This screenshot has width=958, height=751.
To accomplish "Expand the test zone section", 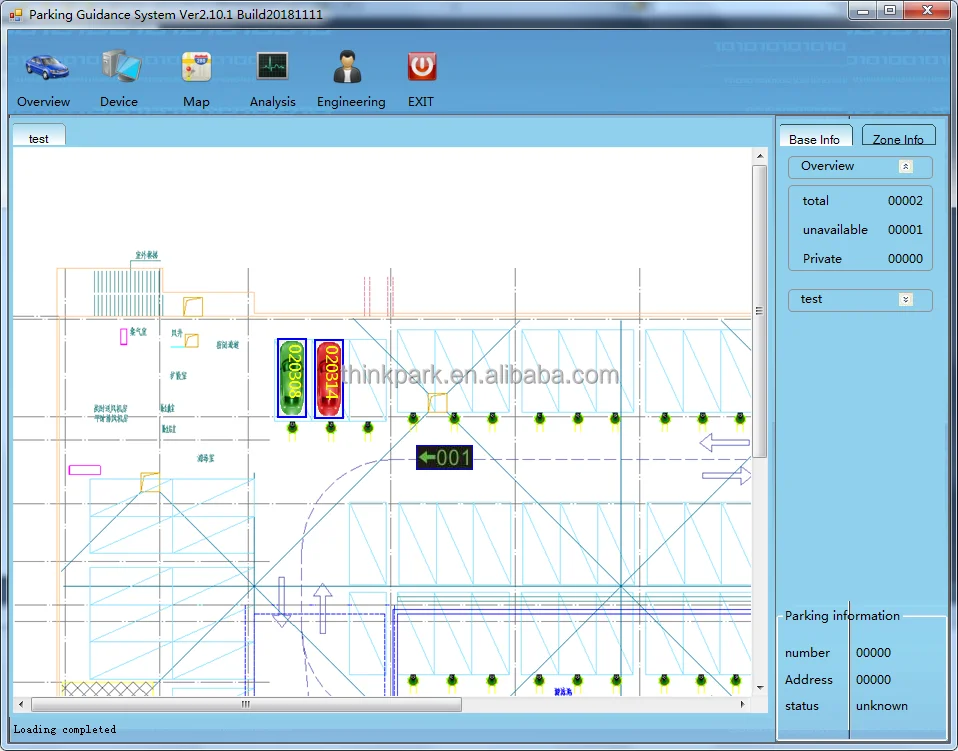I will [x=905, y=299].
